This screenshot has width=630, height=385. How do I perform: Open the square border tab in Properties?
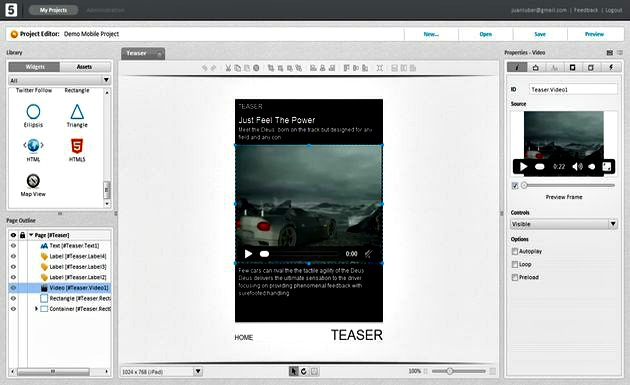tap(573, 68)
